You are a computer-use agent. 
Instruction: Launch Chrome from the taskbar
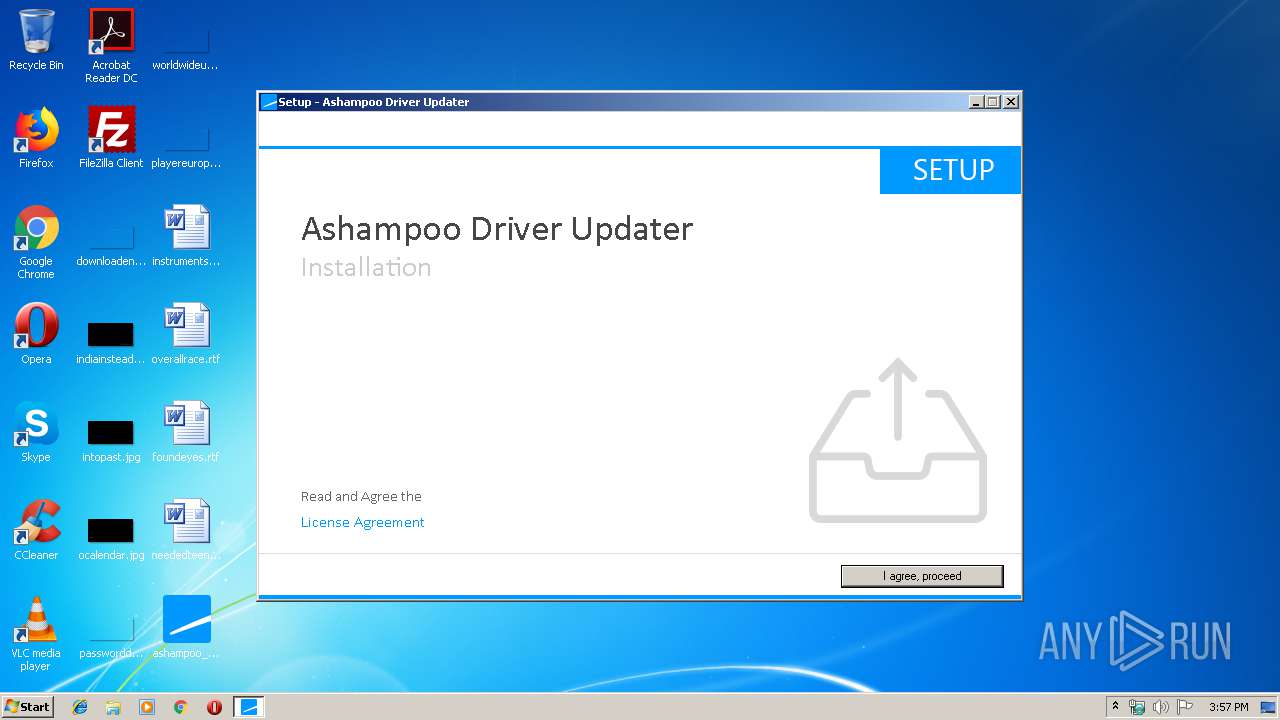(x=181, y=707)
